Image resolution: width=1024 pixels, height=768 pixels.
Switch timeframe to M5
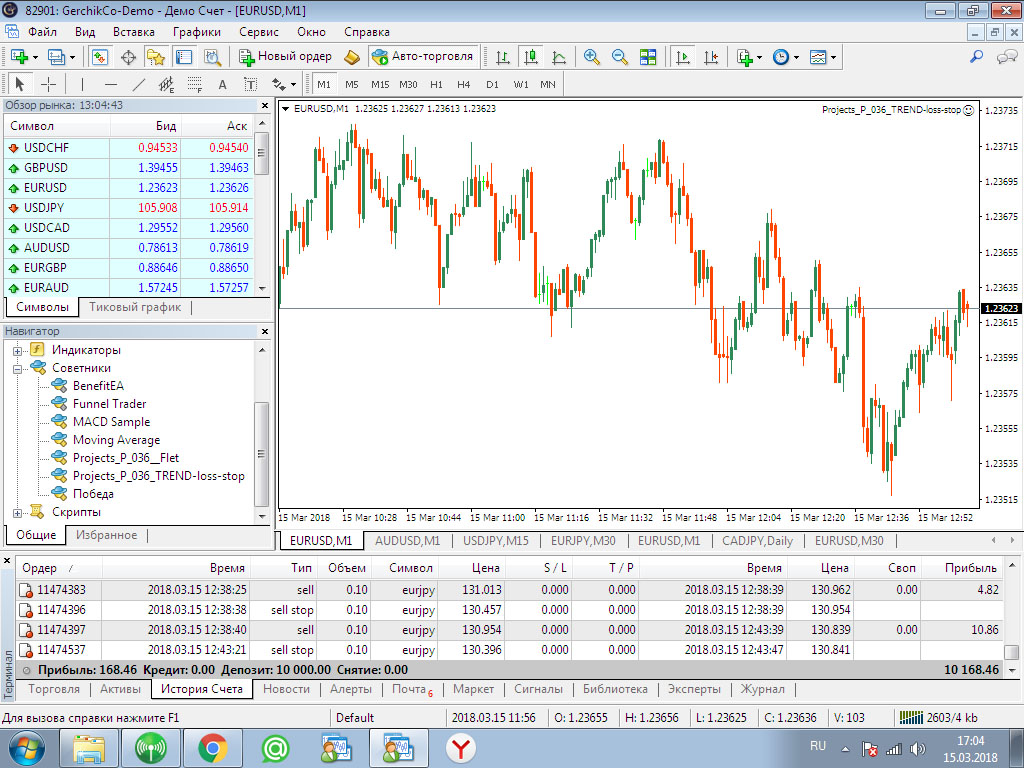point(351,84)
